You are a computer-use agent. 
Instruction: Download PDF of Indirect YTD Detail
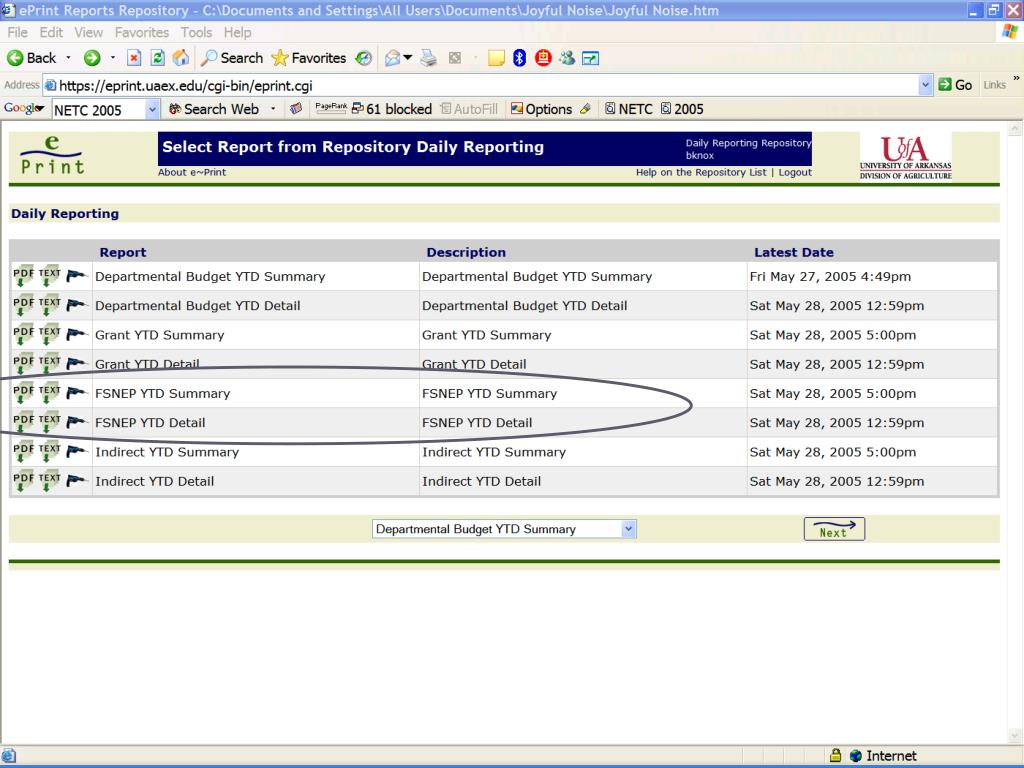click(x=24, y=481)
